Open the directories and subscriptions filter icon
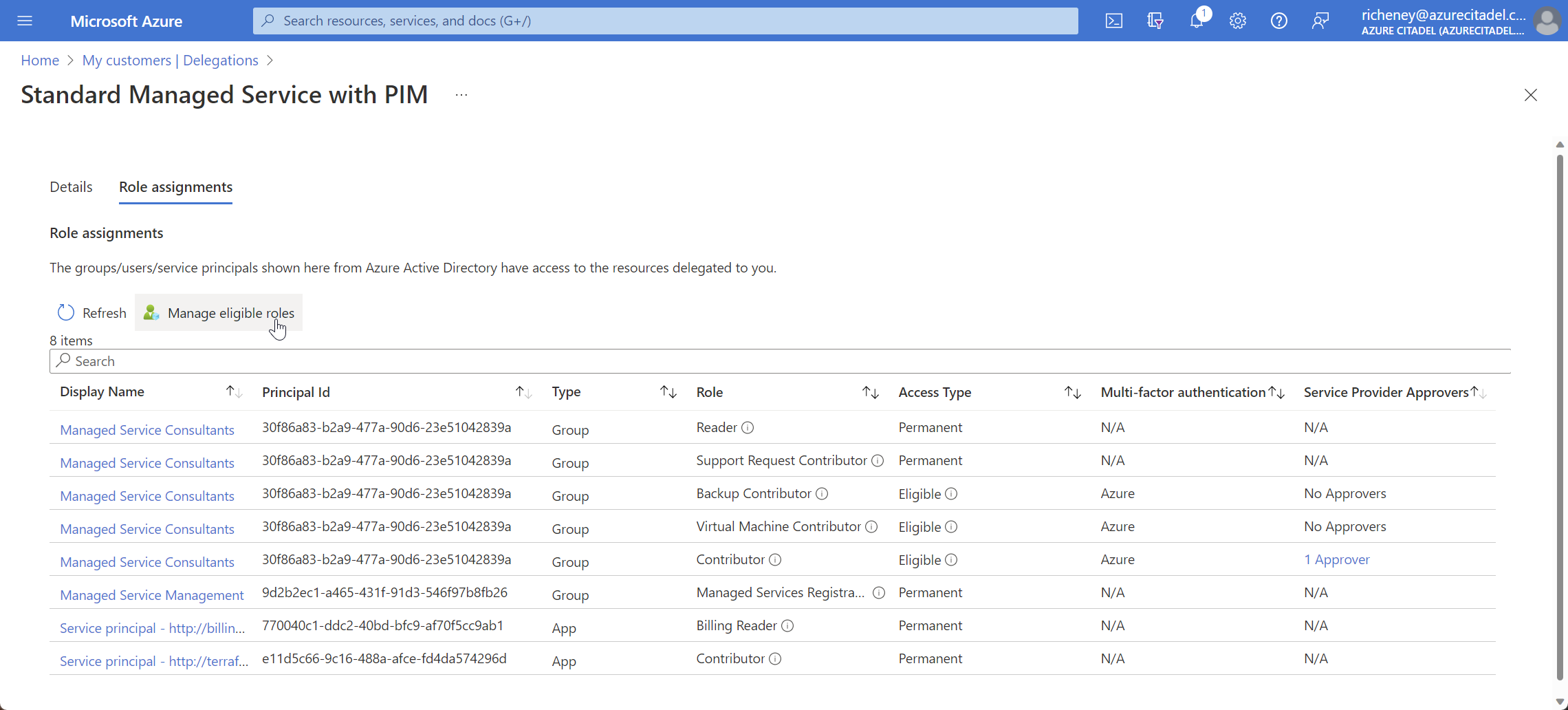Screen dimensions: 1568x710 click(x=1155, y=21)
